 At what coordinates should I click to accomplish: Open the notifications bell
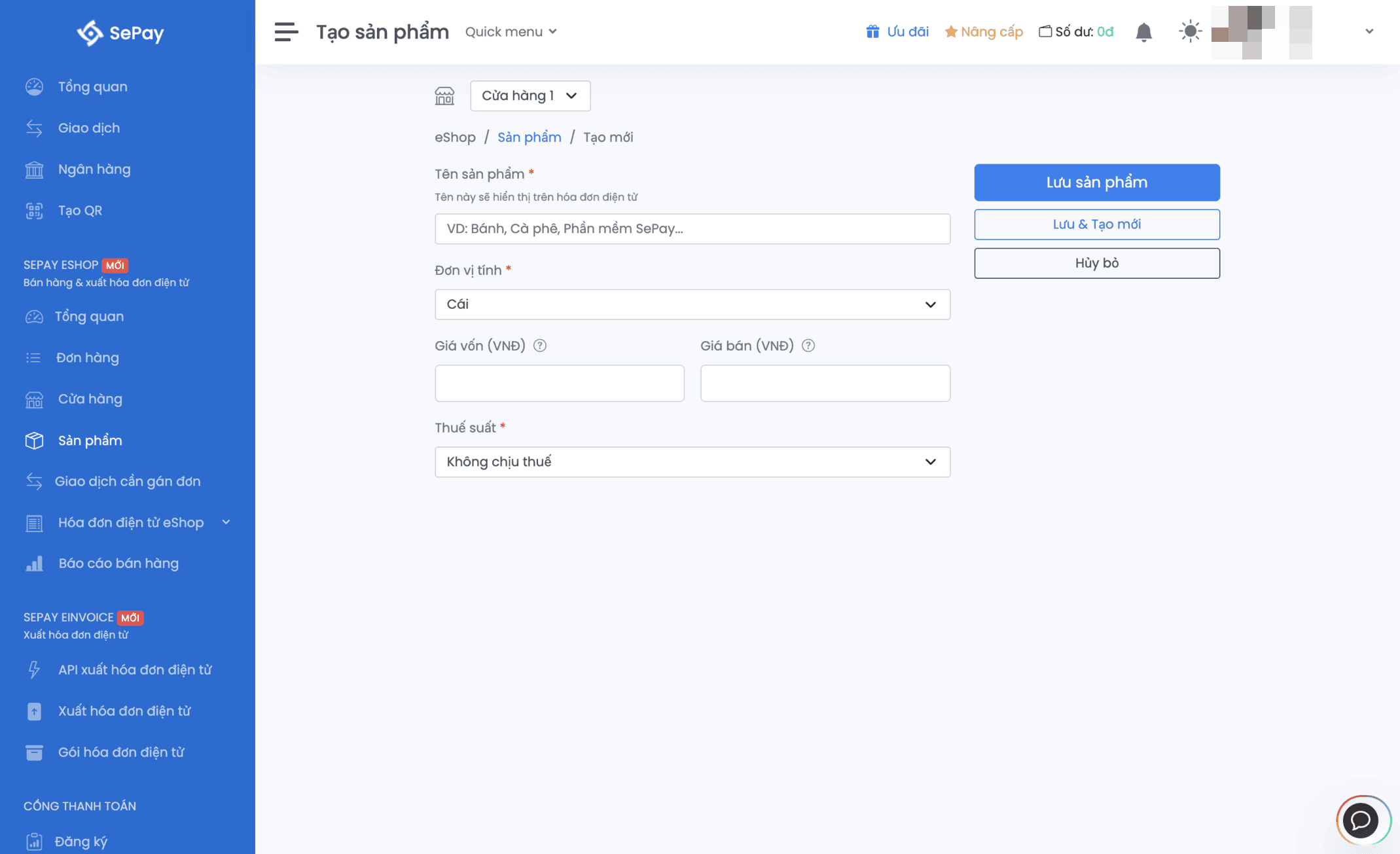pos(1143,32)
